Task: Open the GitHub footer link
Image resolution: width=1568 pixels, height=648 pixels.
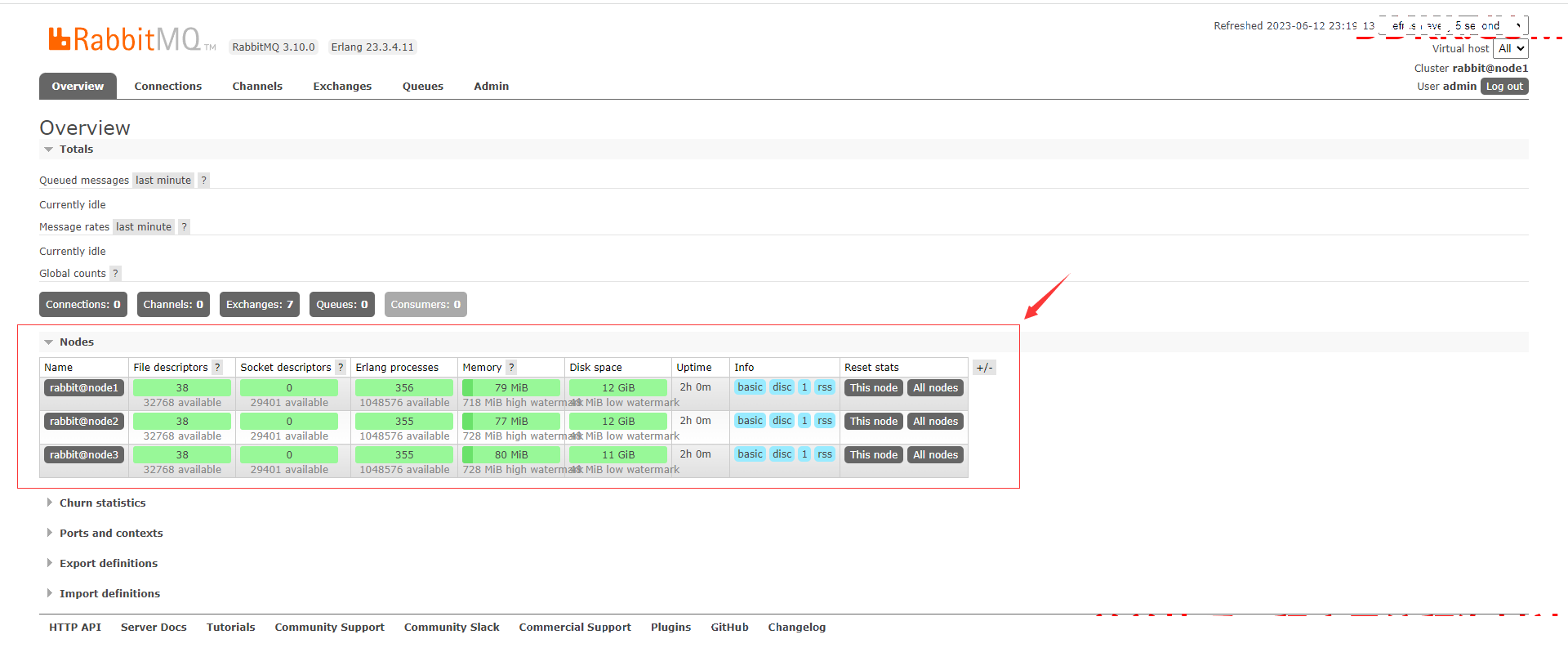Action: [730, 628]
